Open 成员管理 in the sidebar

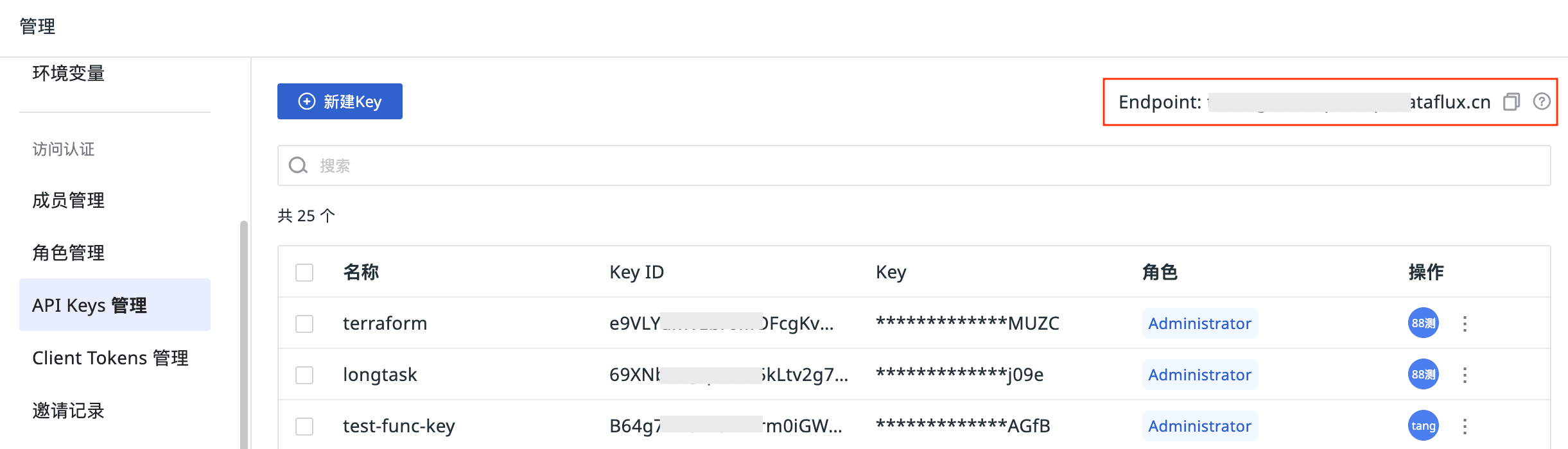pos(69,201)
